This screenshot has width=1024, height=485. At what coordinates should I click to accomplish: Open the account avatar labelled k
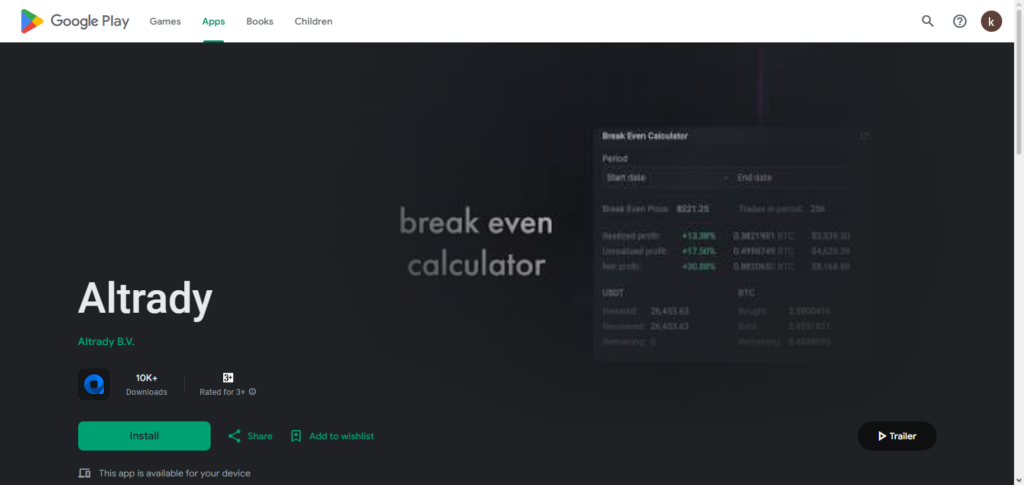(991, 21)
